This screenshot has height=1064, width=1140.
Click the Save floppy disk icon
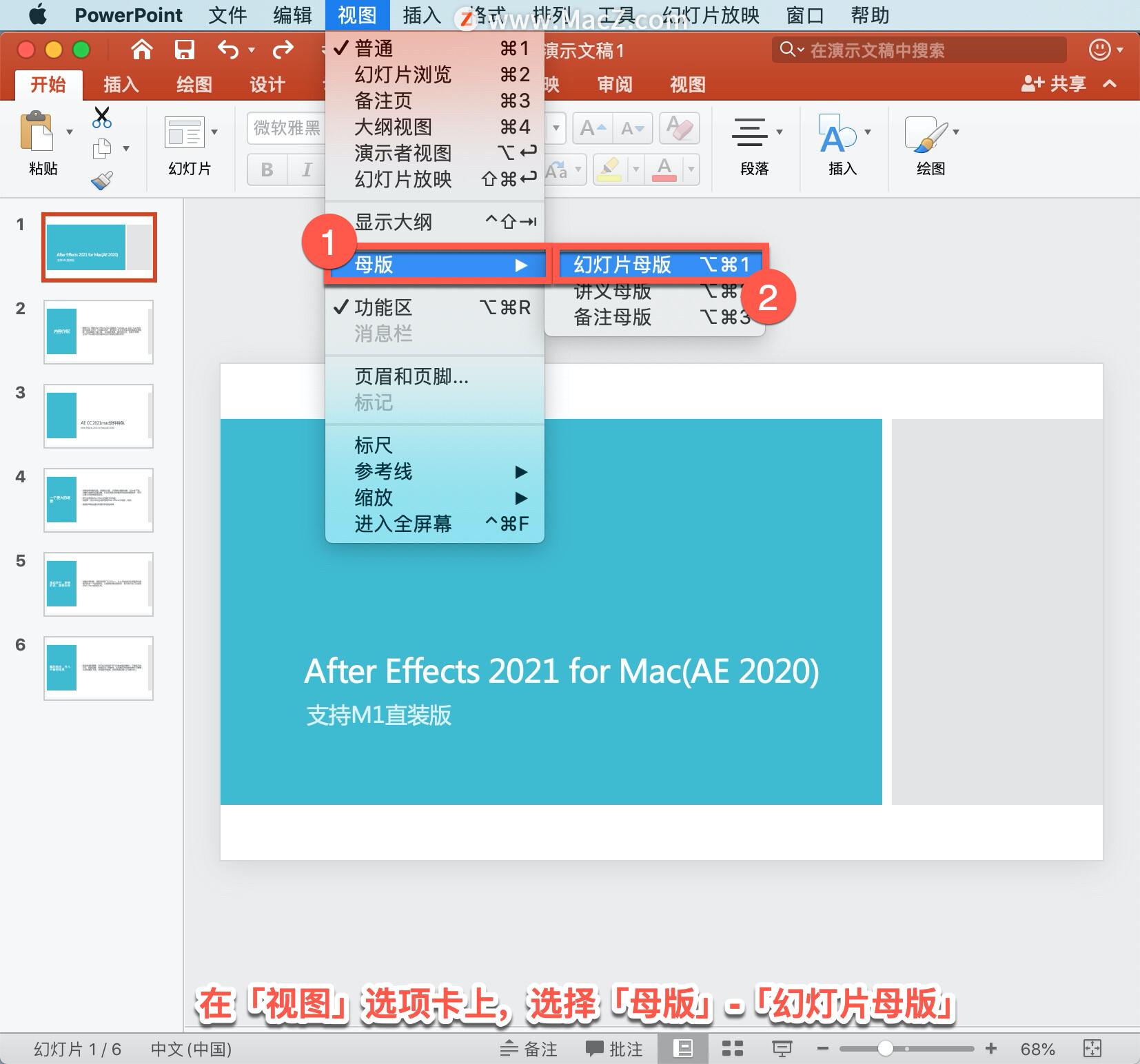184,50
